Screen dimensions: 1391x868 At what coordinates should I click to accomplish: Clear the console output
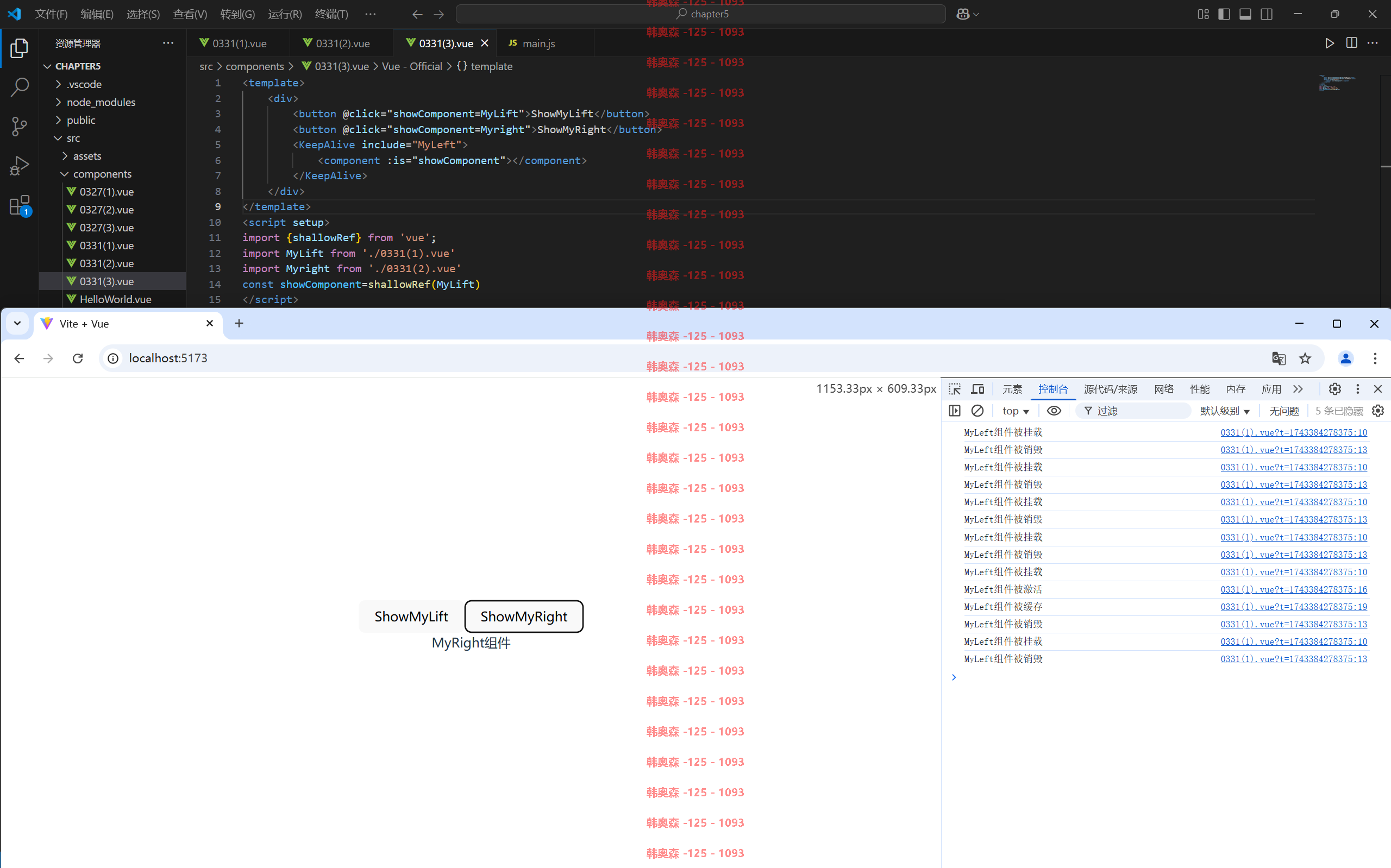977,411
